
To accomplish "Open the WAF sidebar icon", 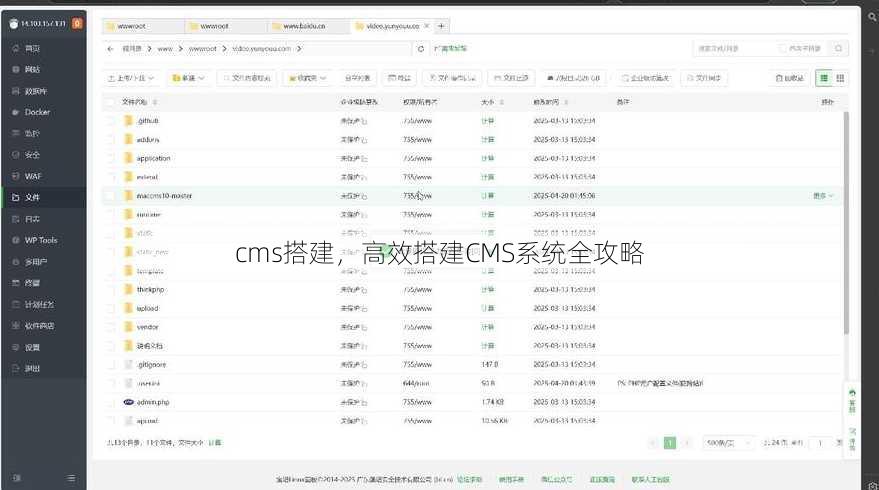I will pos(16,176).
